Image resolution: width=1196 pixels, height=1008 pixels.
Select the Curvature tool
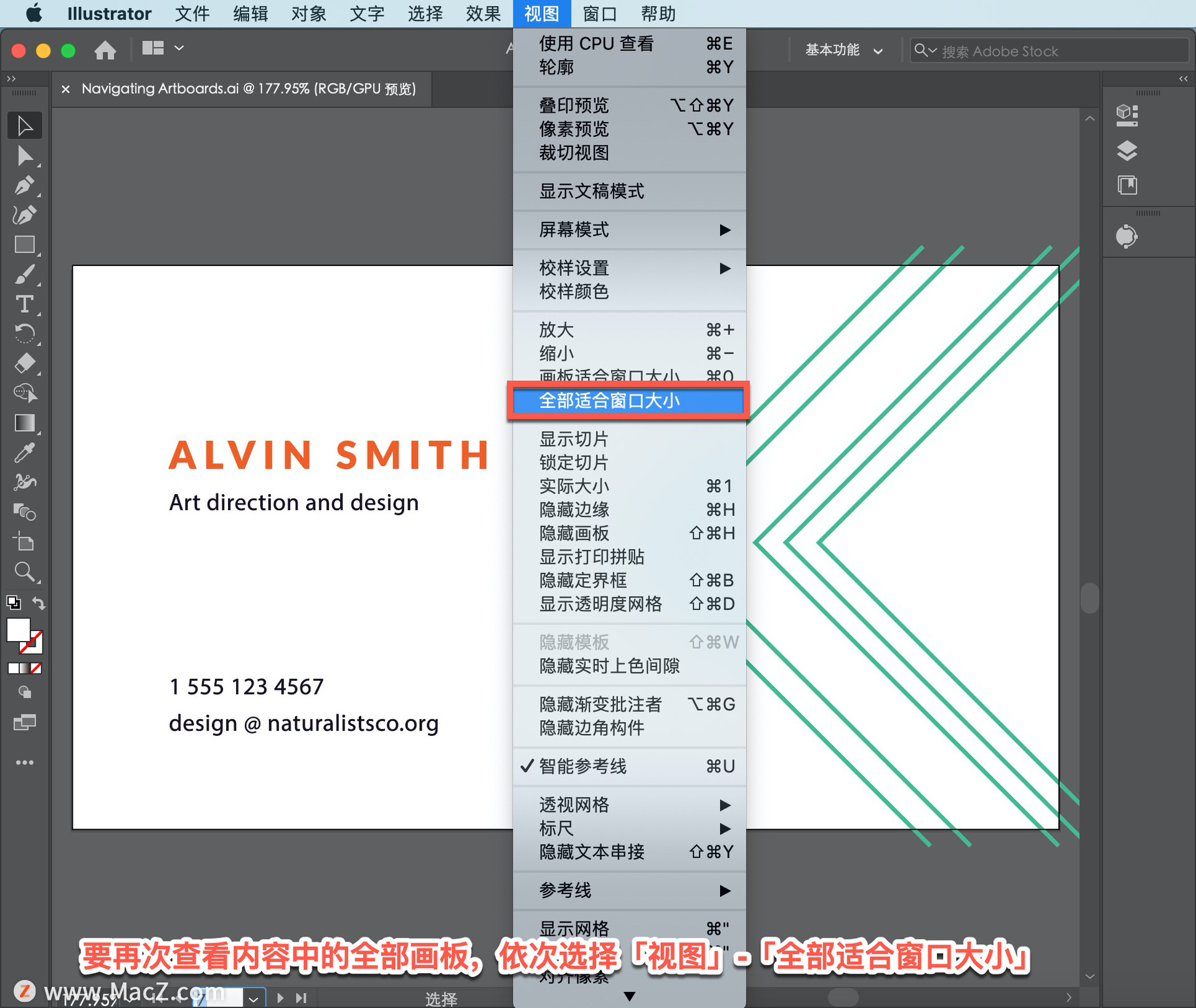coord(25,215)
